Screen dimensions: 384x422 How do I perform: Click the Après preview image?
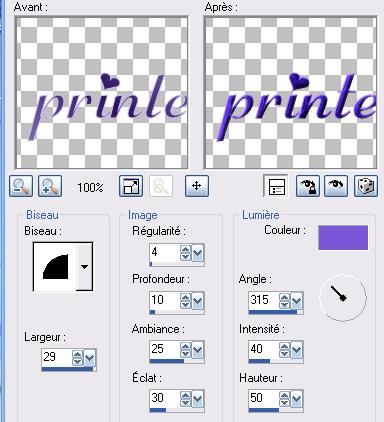pos(290,93)
